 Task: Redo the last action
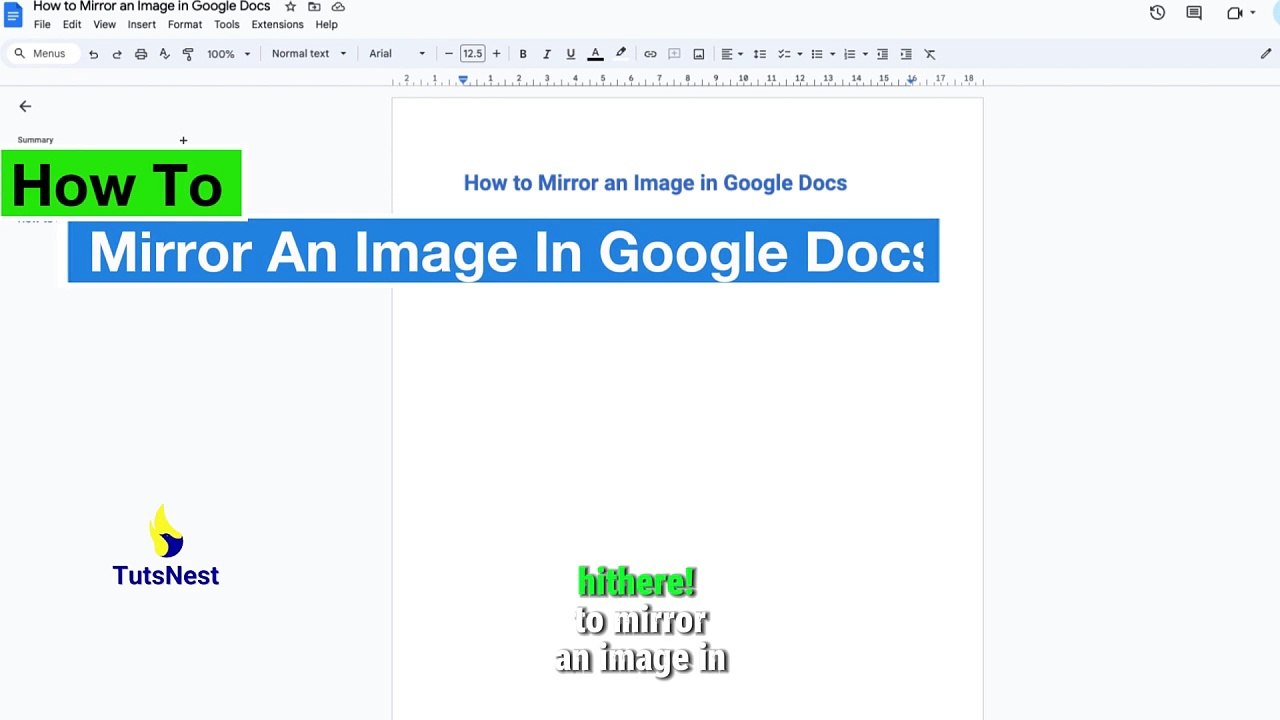[117, 54]
